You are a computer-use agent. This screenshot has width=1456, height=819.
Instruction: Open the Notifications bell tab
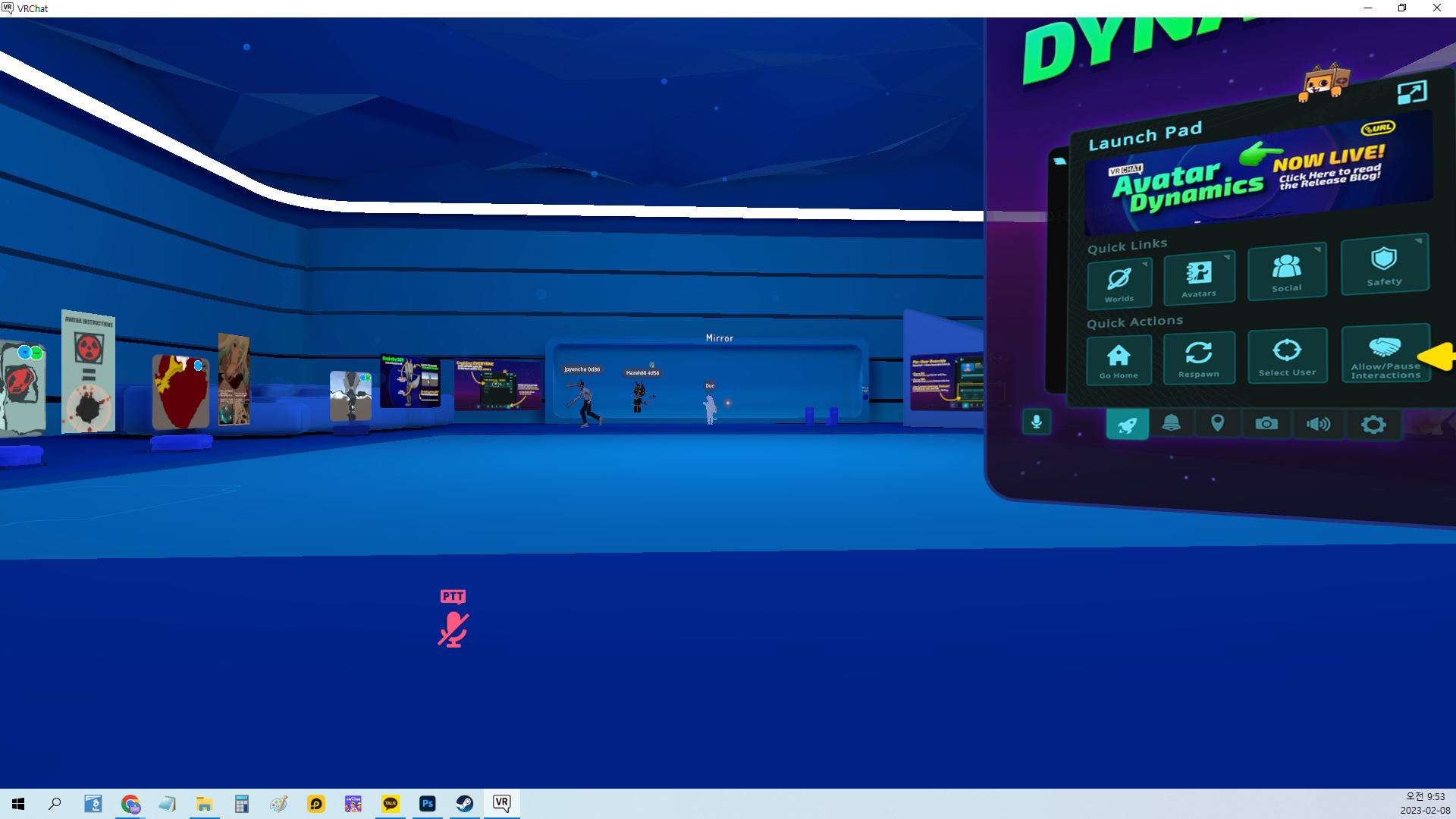click(1172, 423)
